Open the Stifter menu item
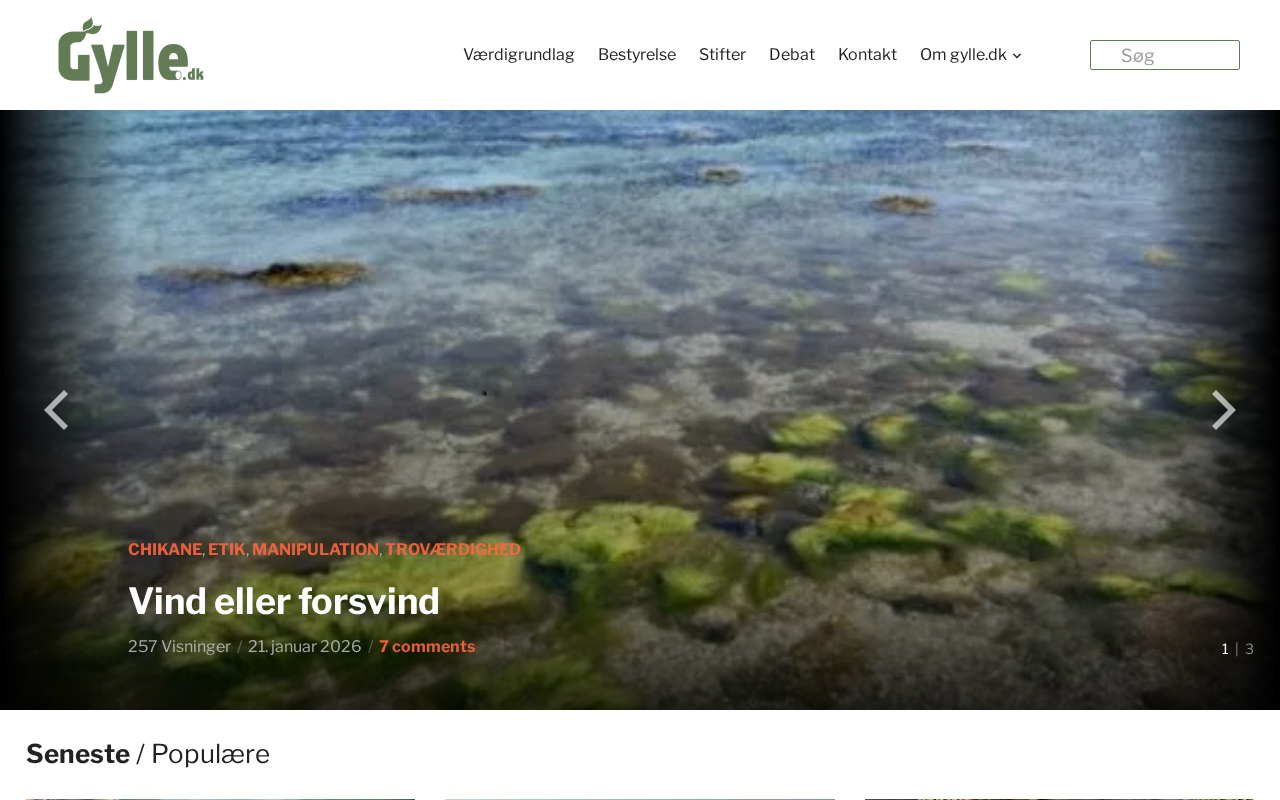This screenshot has width=1280, height=800. pos(722,55)
